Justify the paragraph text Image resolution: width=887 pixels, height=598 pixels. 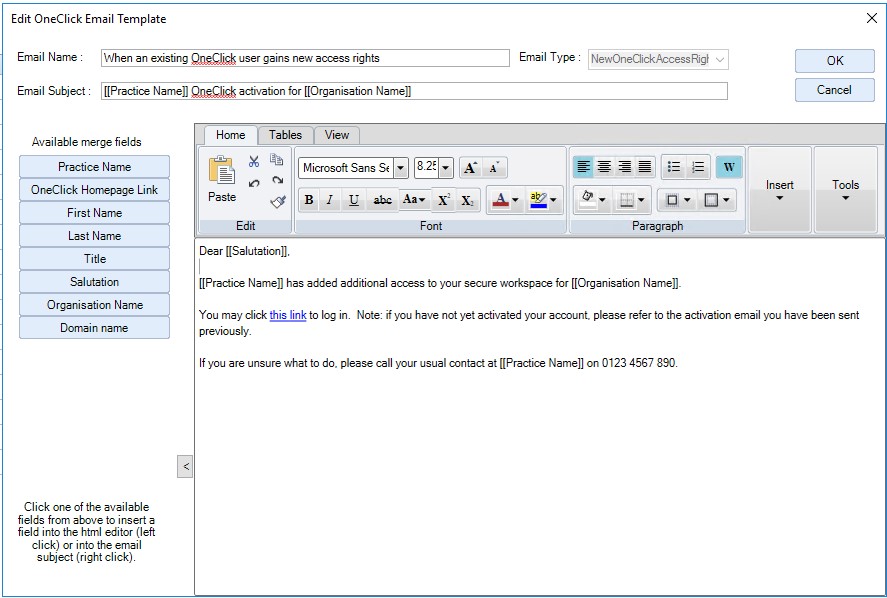point(645,167)
